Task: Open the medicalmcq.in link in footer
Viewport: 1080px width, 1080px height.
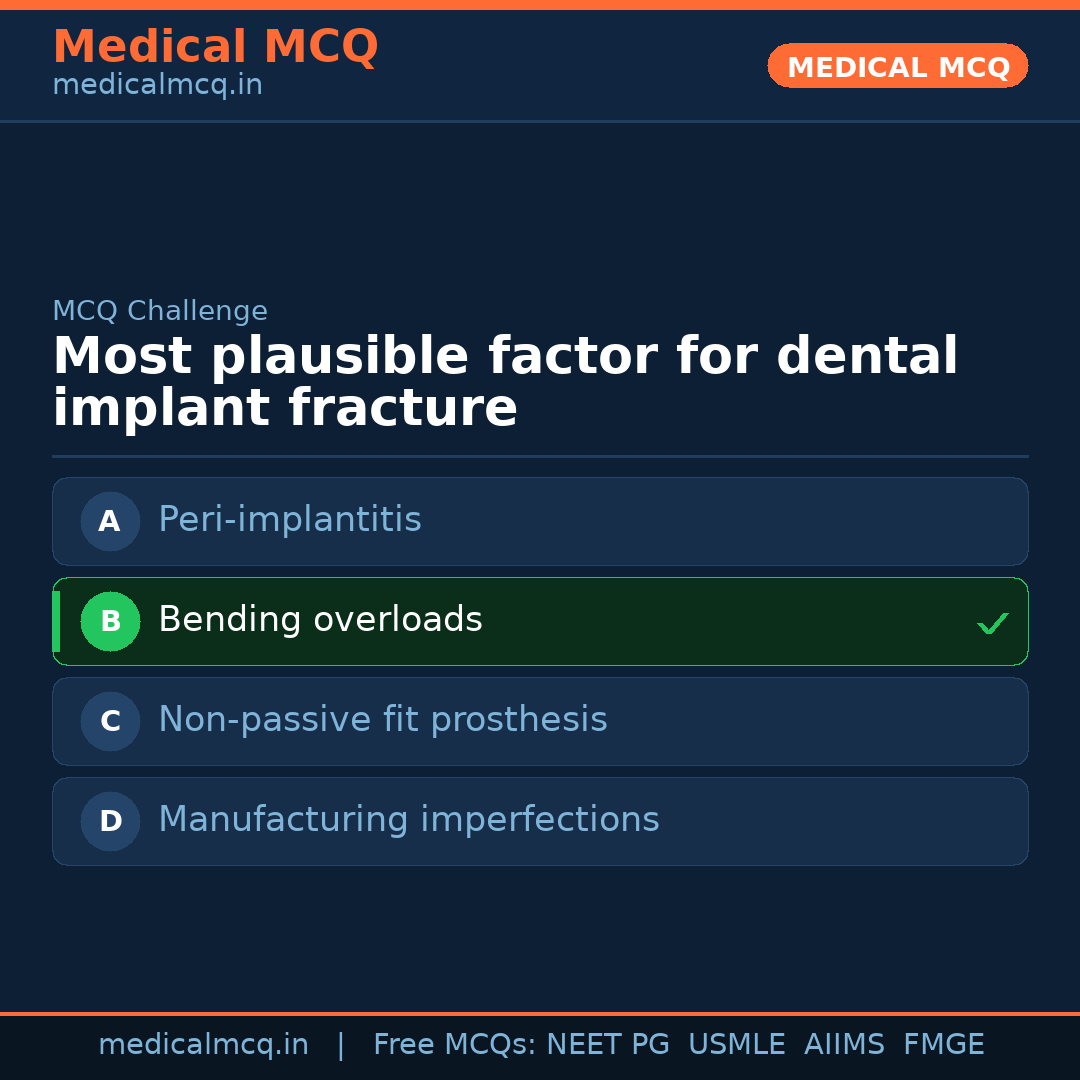Action: [203, 1045]
